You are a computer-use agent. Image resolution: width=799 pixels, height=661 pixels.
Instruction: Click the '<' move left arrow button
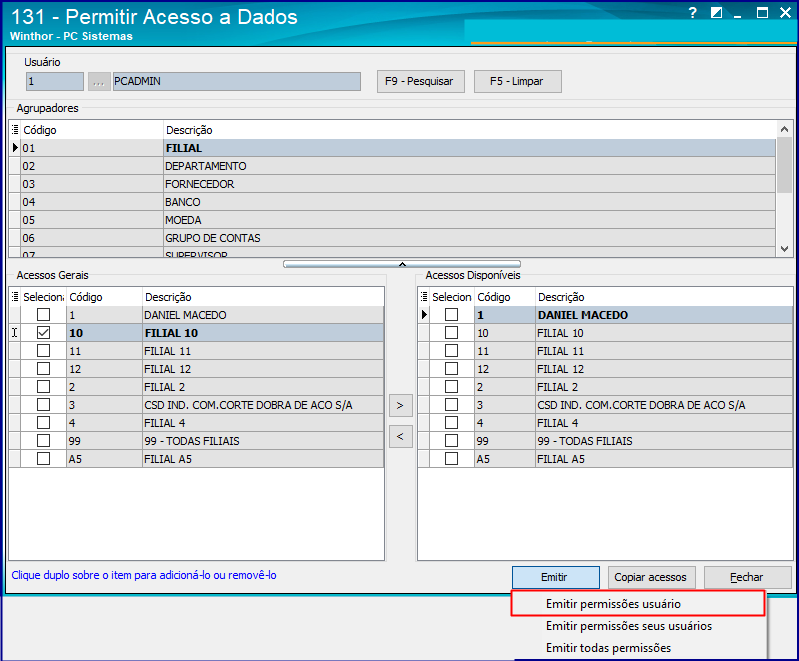(401, 436)
